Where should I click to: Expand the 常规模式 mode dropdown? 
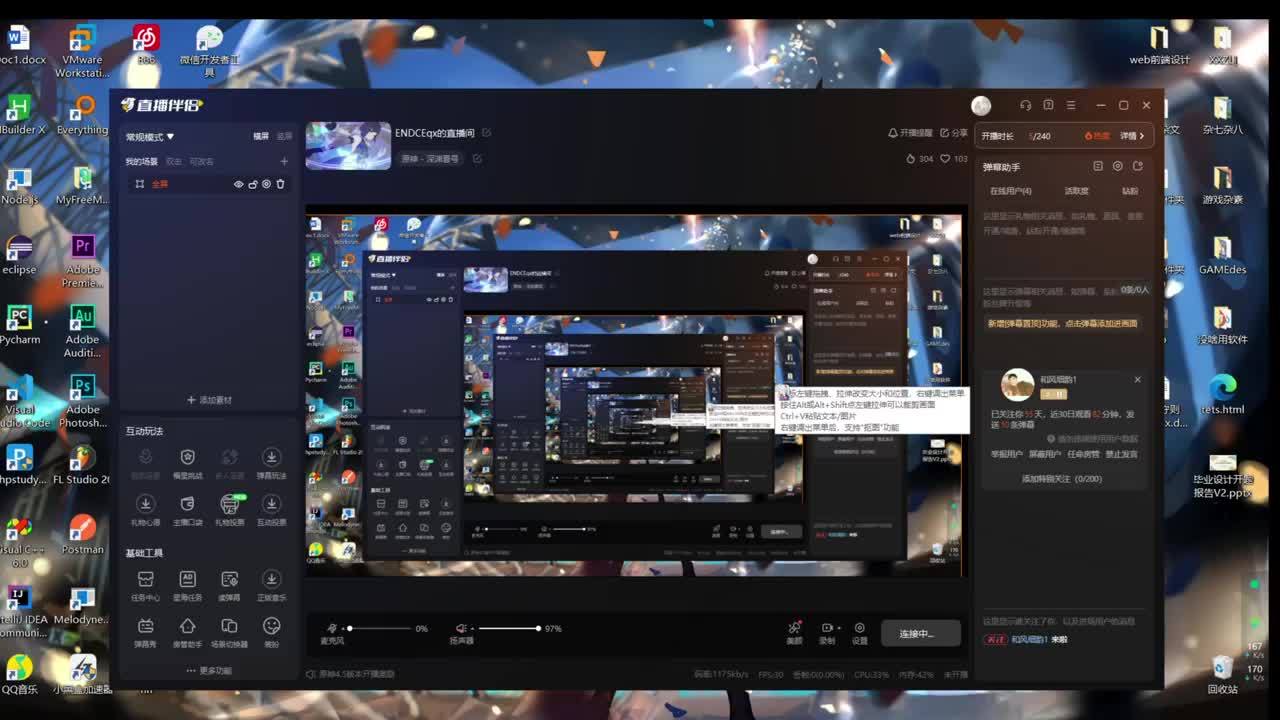[150, 137]
